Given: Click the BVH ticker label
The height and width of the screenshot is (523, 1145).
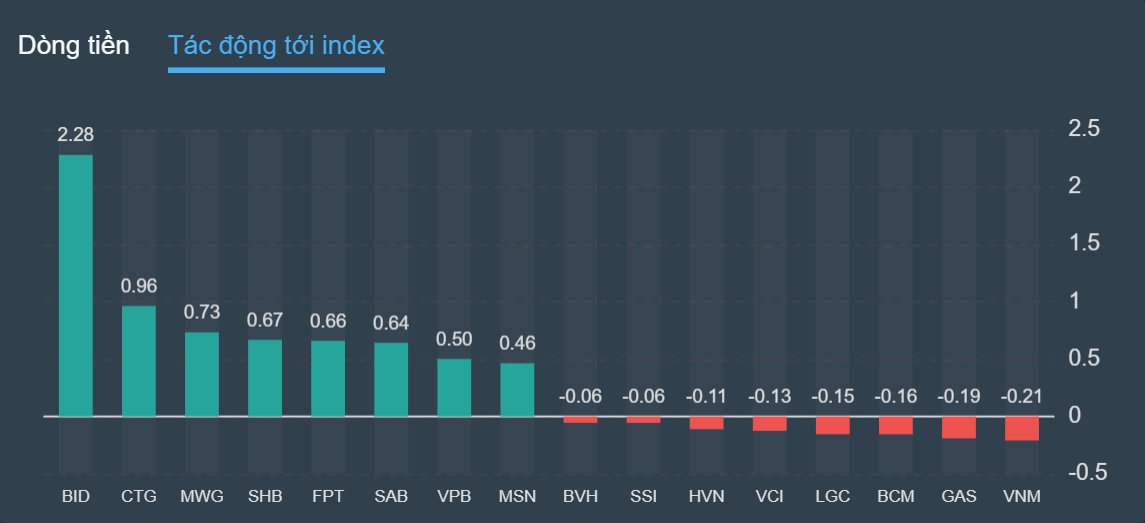Looking at the screenshot, I should coord(580,496).
